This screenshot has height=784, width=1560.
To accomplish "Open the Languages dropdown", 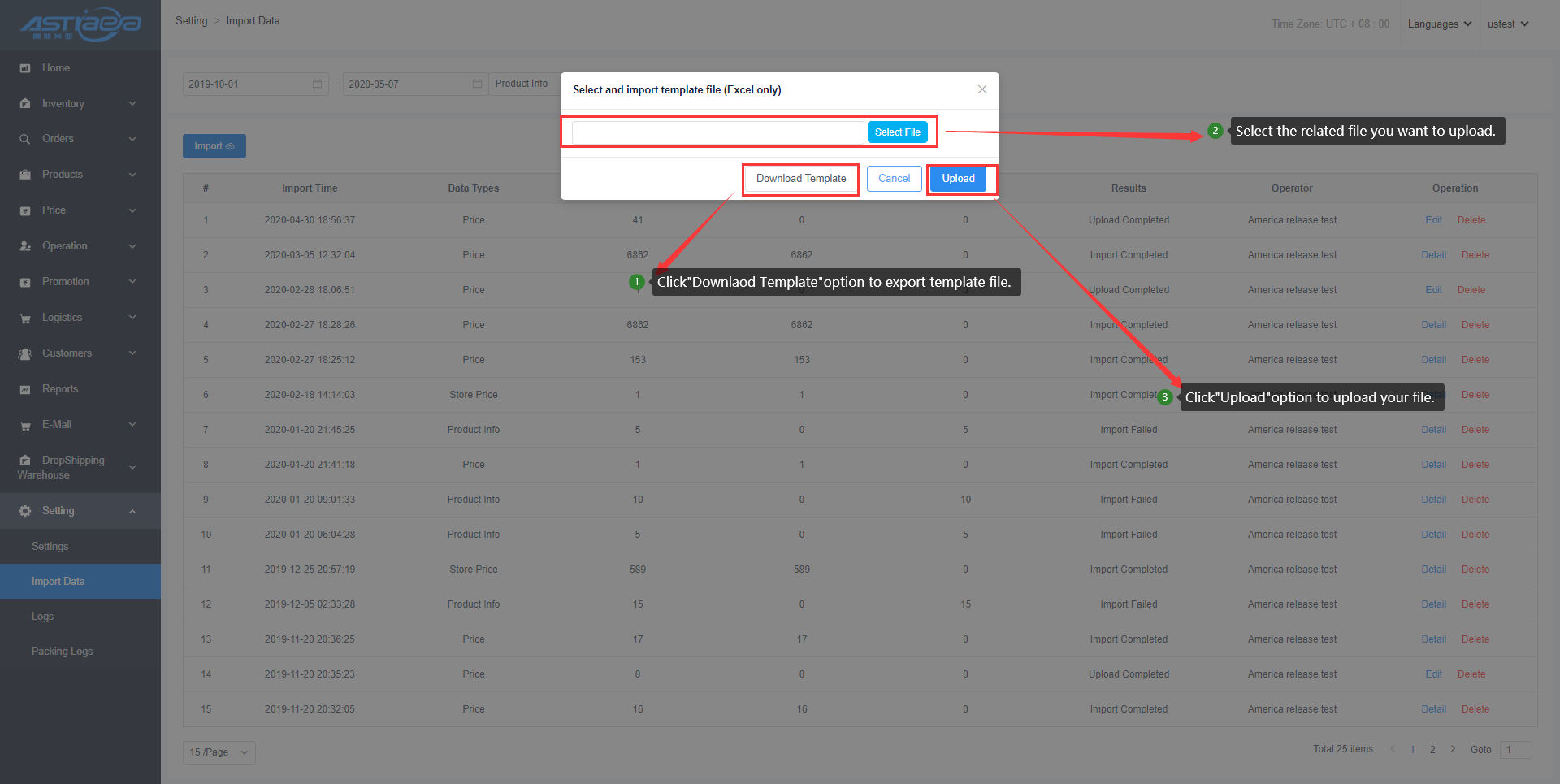I will pos(1439,24).
